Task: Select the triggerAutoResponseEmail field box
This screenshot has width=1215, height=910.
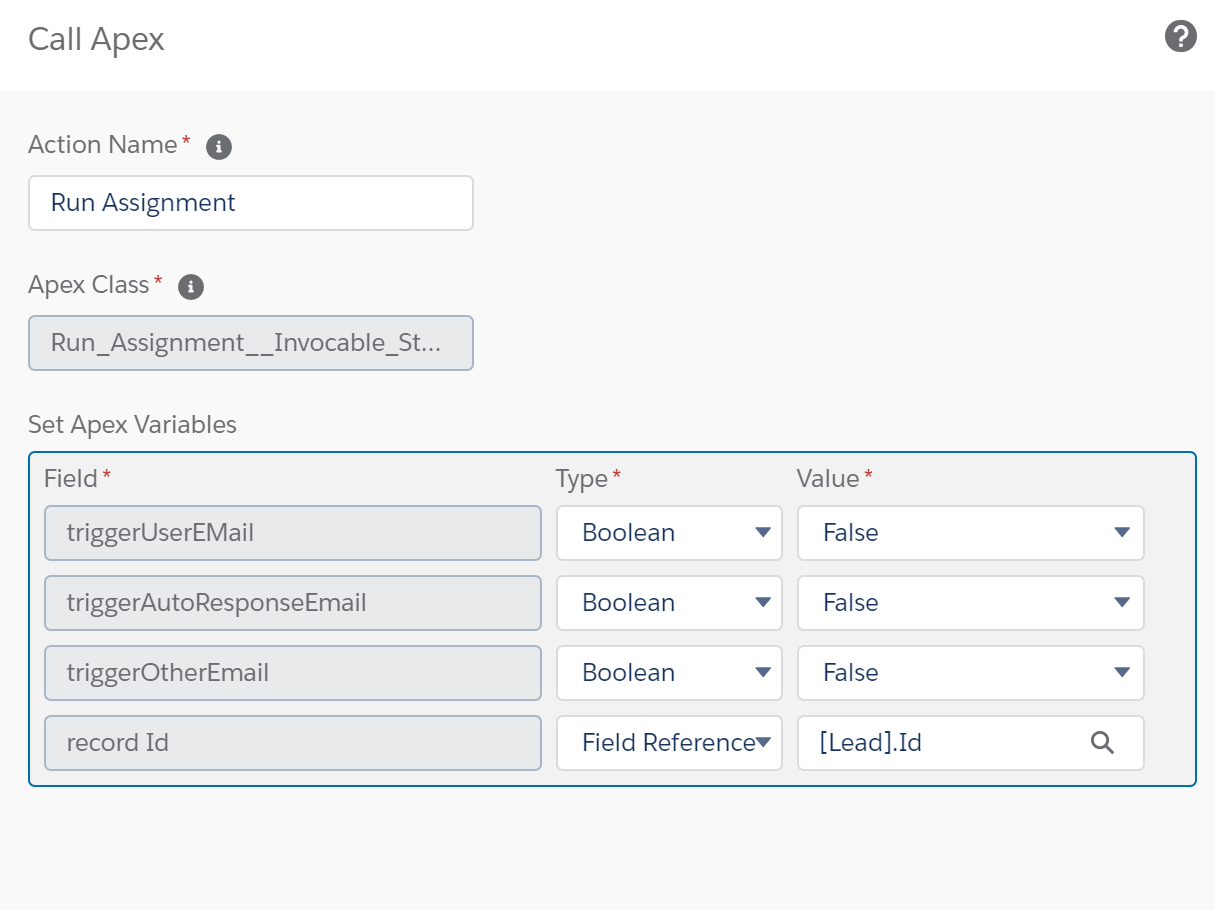Action: [293, 603]
